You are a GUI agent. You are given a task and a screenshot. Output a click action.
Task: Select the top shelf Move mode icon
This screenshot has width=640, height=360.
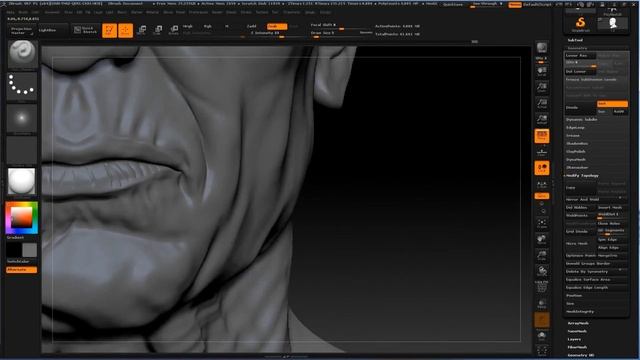142,30
